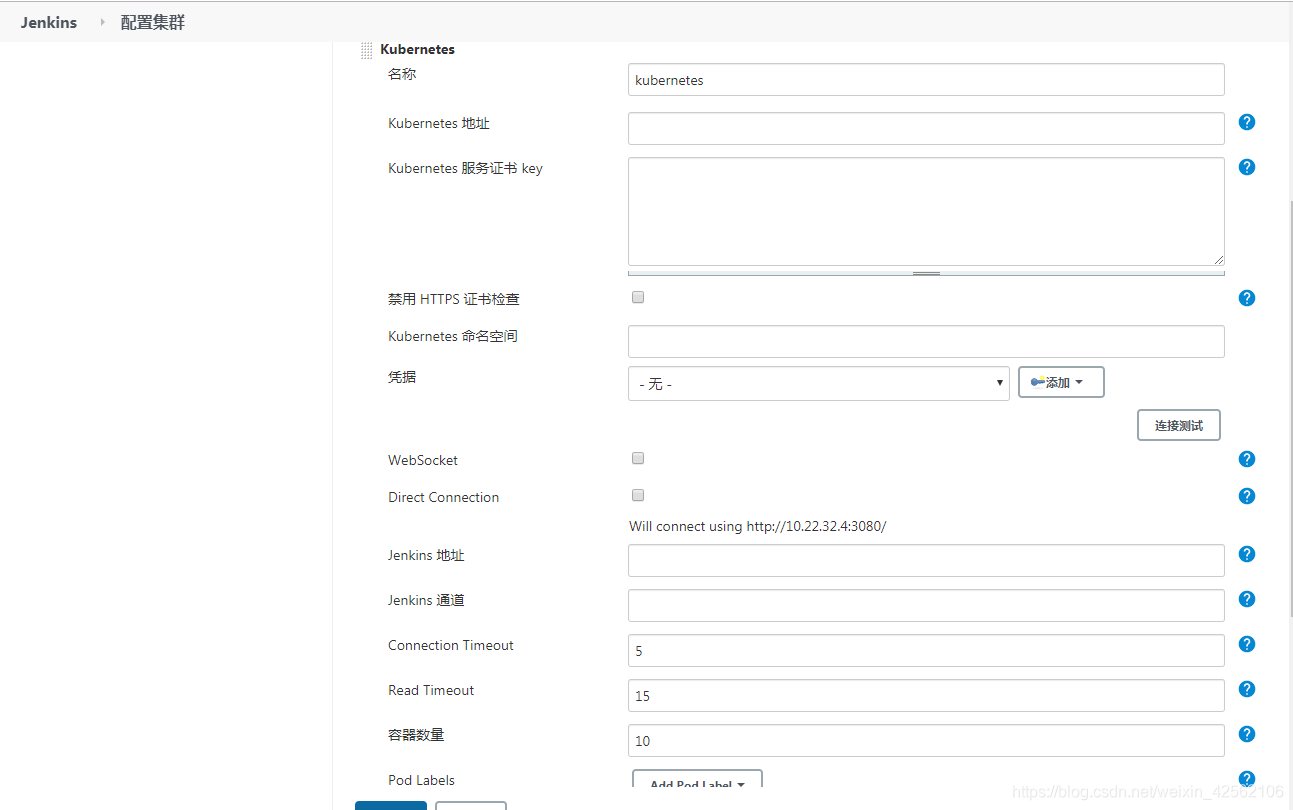The image size is (1293, 810).
Task: Show help for Pod Labels
Action: point(1246,779)
